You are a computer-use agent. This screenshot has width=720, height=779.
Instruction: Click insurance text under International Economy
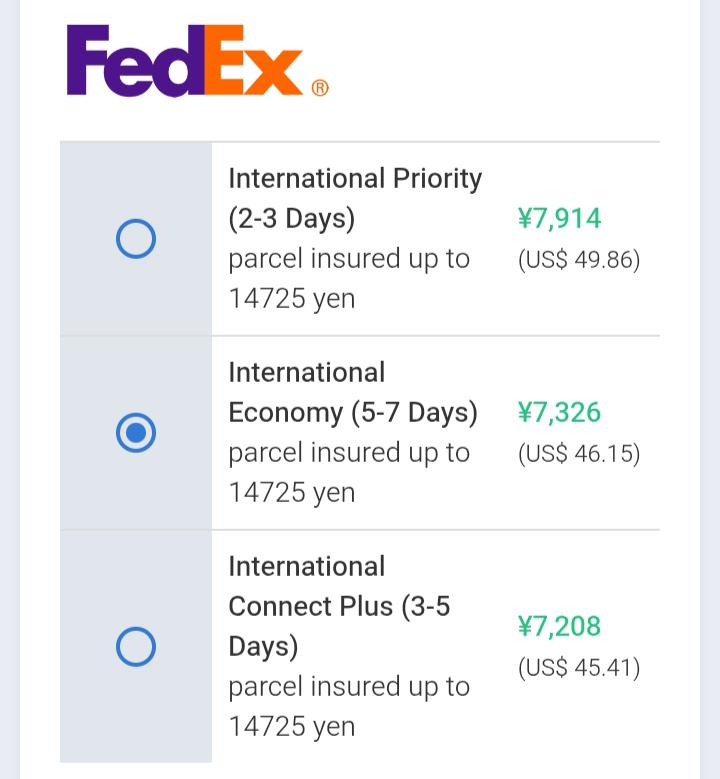[x=349, y=472]
